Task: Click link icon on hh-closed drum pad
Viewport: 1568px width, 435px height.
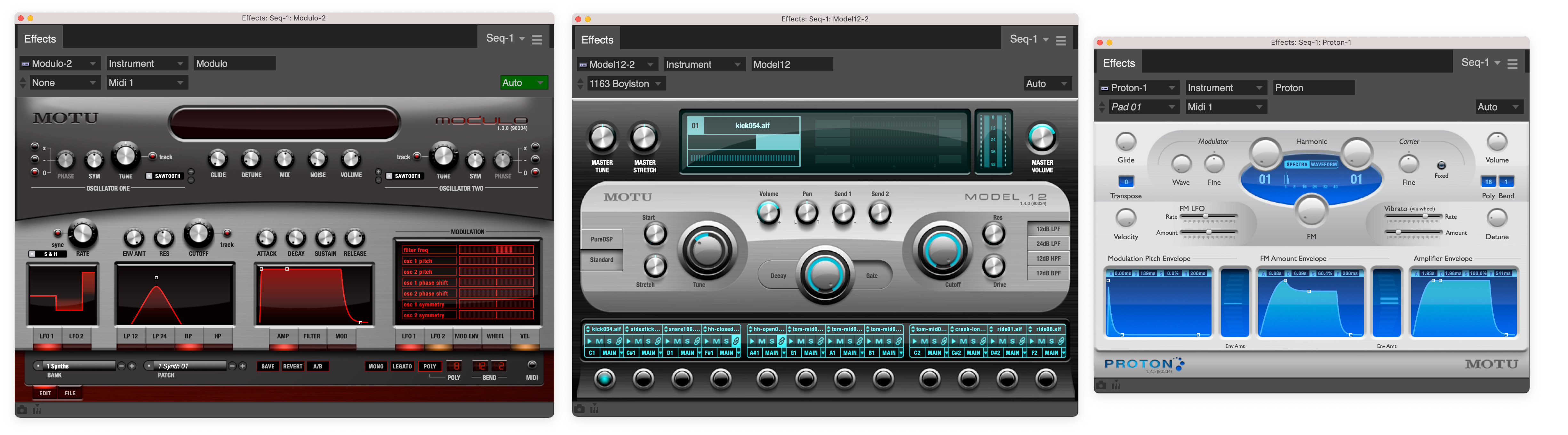Action: [736, 341]
